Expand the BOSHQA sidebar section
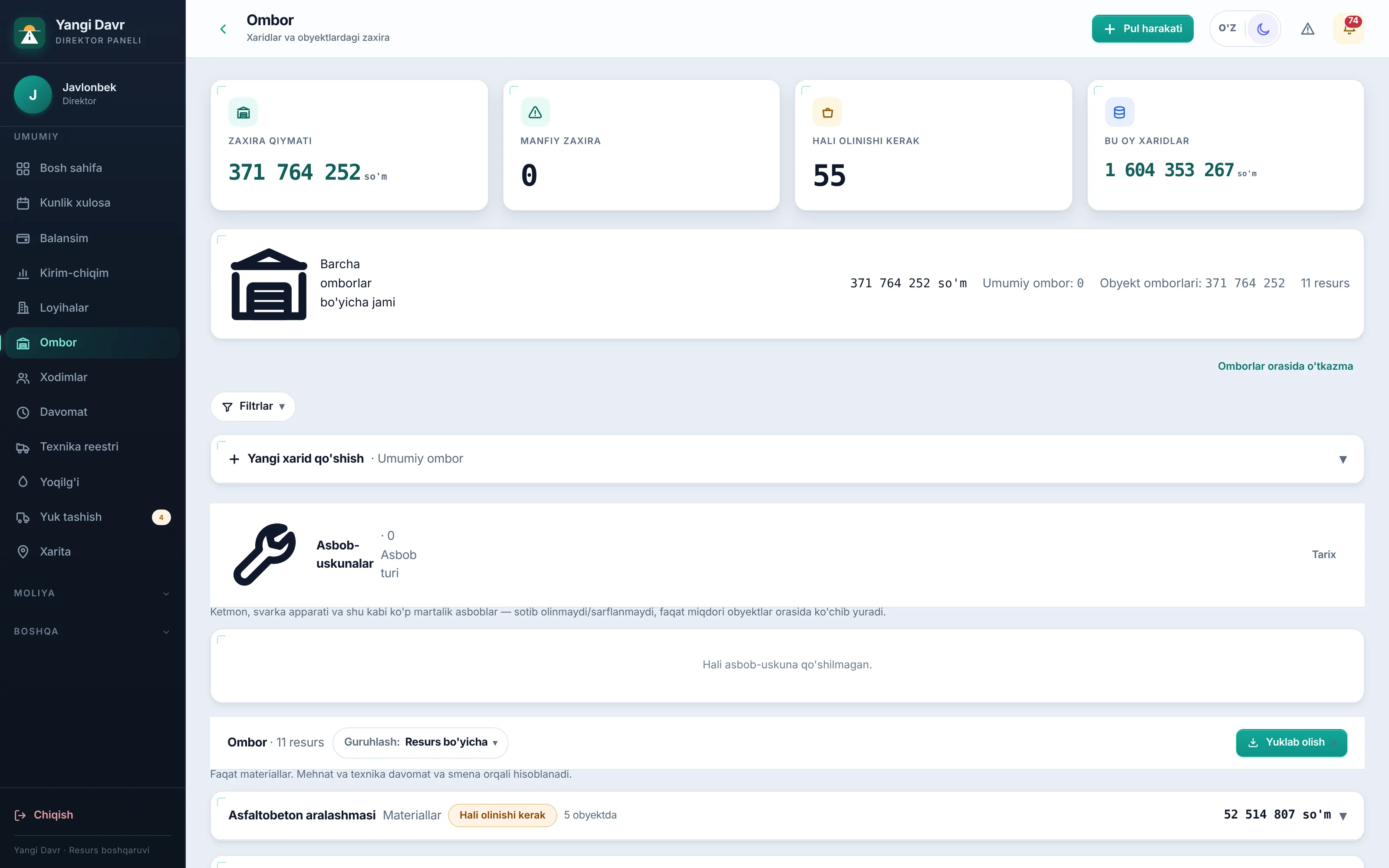This screenshot has height=868, width=1389. 92,631
